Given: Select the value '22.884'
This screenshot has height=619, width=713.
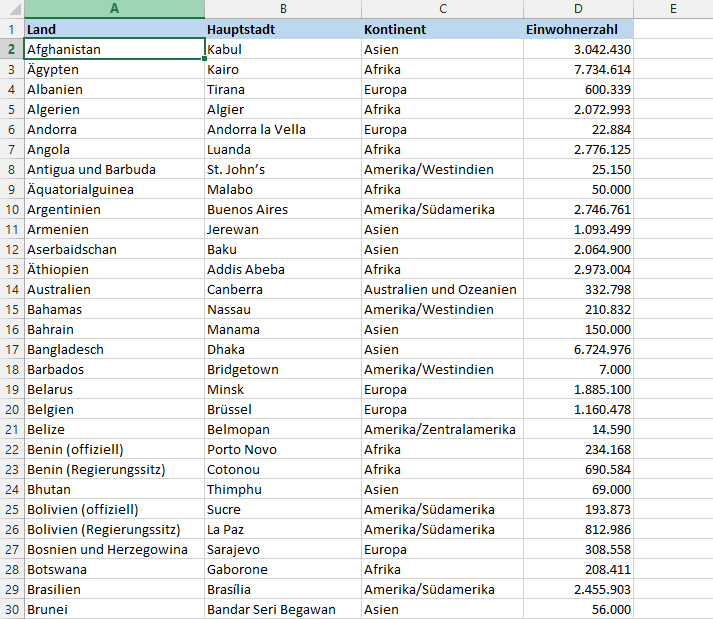Looking at the screenshot, I should click(x=578, y=129).
